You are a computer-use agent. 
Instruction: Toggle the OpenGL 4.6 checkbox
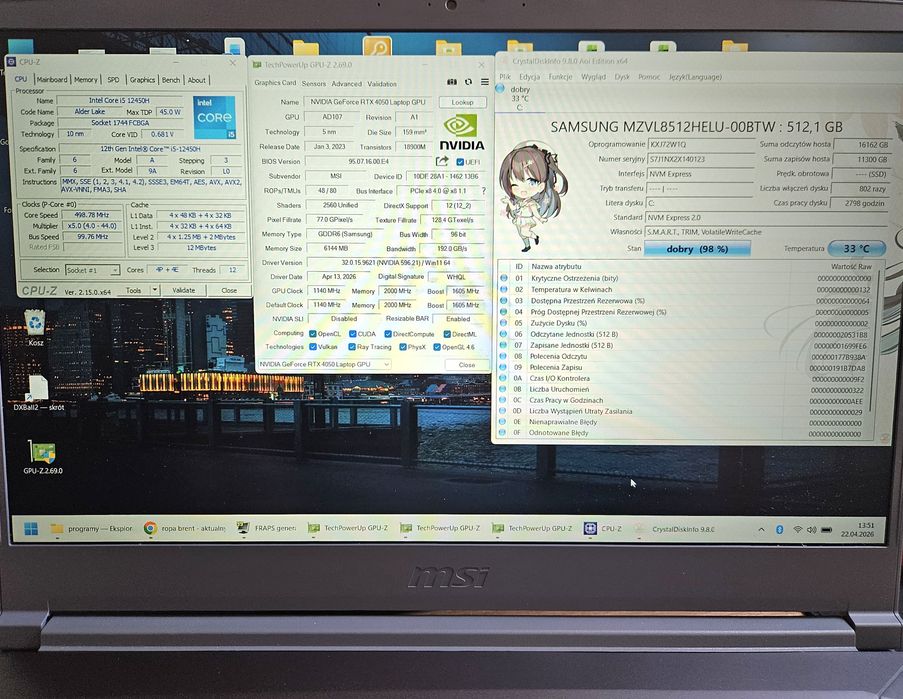[x=437, y=347]
